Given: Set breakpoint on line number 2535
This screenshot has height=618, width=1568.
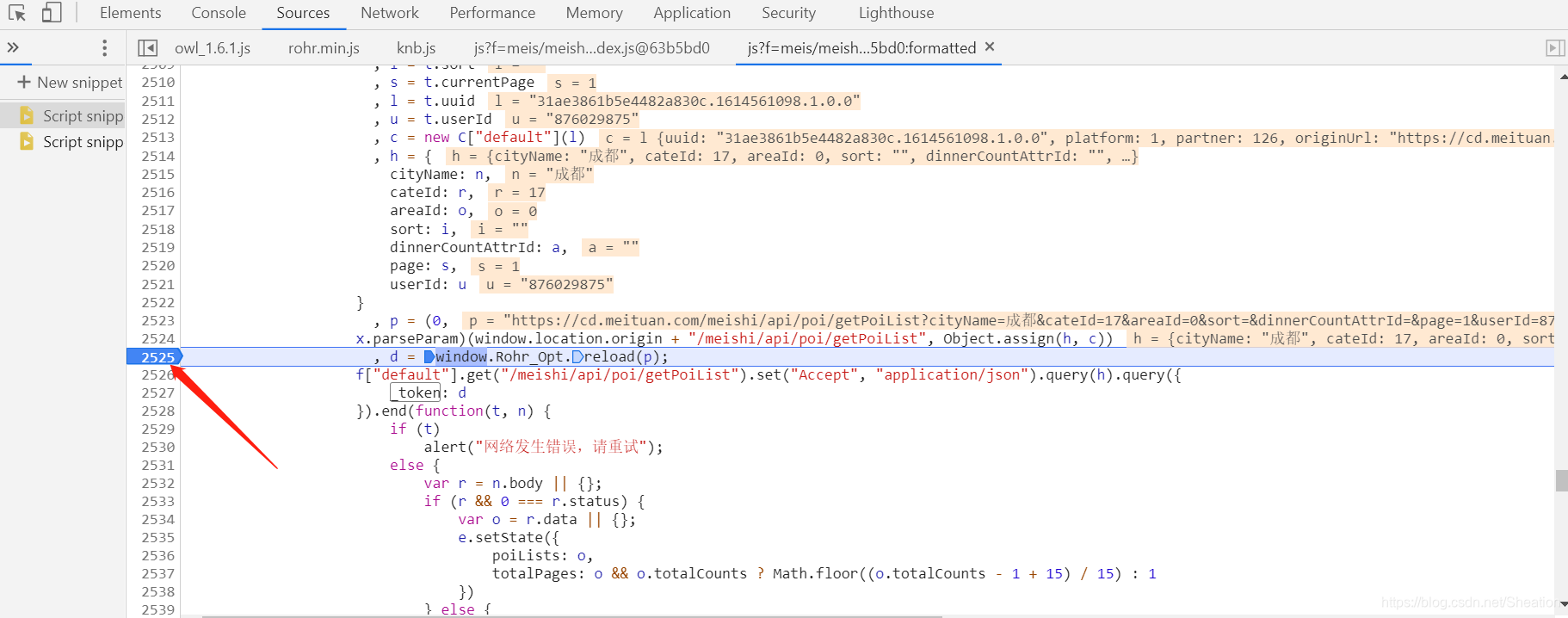Looking at the screenshot, I should pyautogui.click(x=157, y=538).
